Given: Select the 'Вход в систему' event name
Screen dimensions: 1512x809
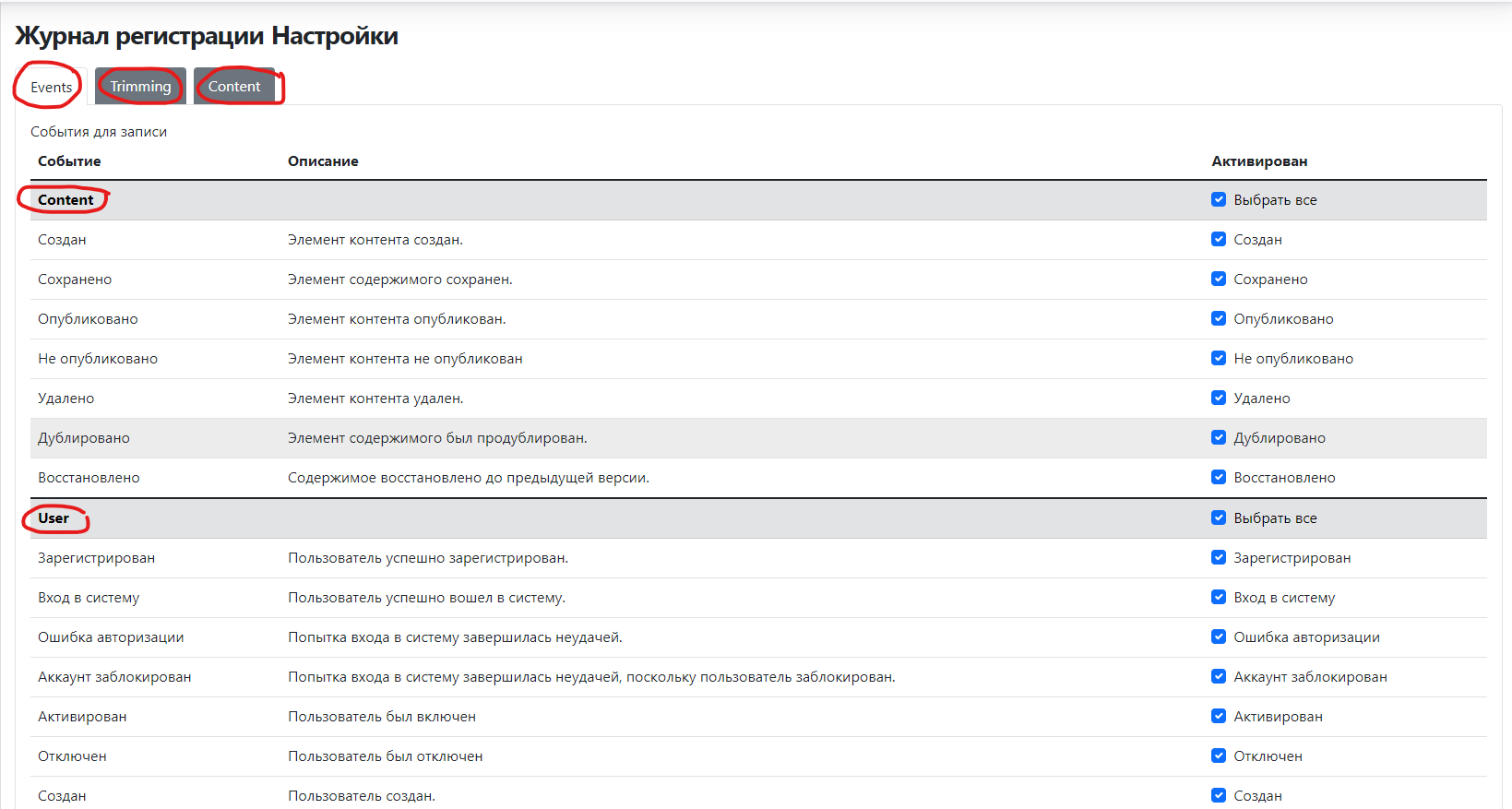Looking at the screenshot, I should click(89, 598).
